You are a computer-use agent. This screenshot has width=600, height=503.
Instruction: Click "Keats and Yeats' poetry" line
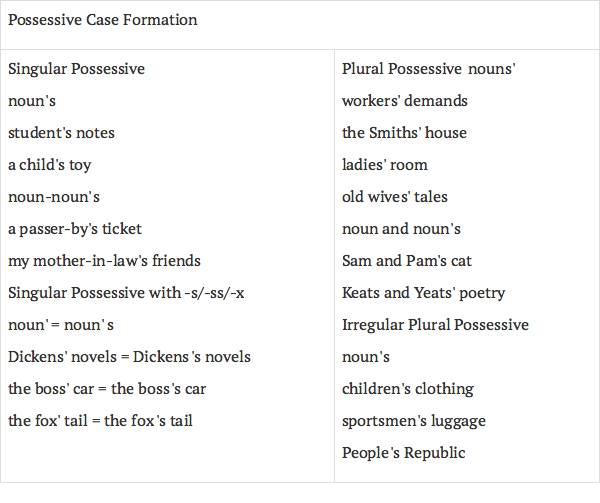(423, 293)
